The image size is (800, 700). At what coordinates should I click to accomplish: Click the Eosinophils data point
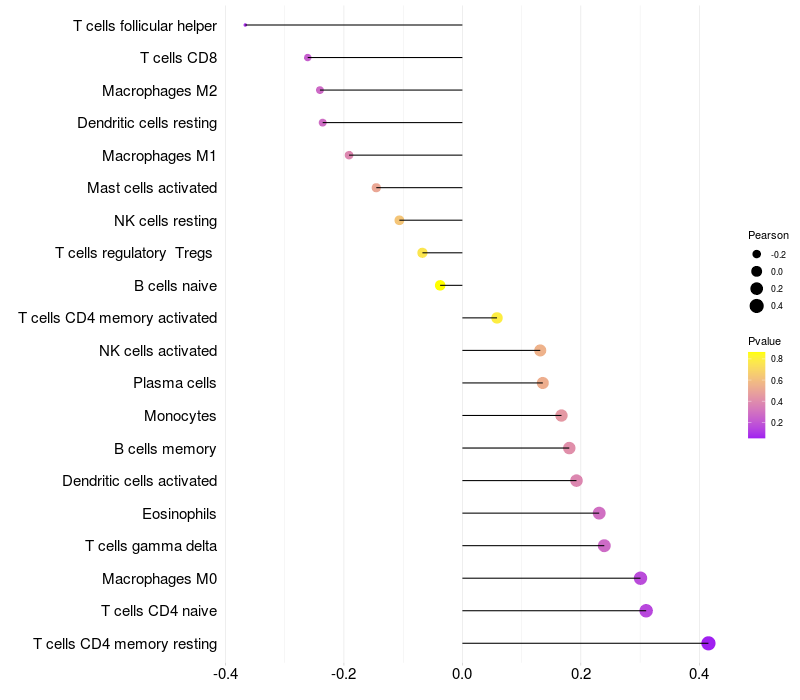[x=599, y=513]
